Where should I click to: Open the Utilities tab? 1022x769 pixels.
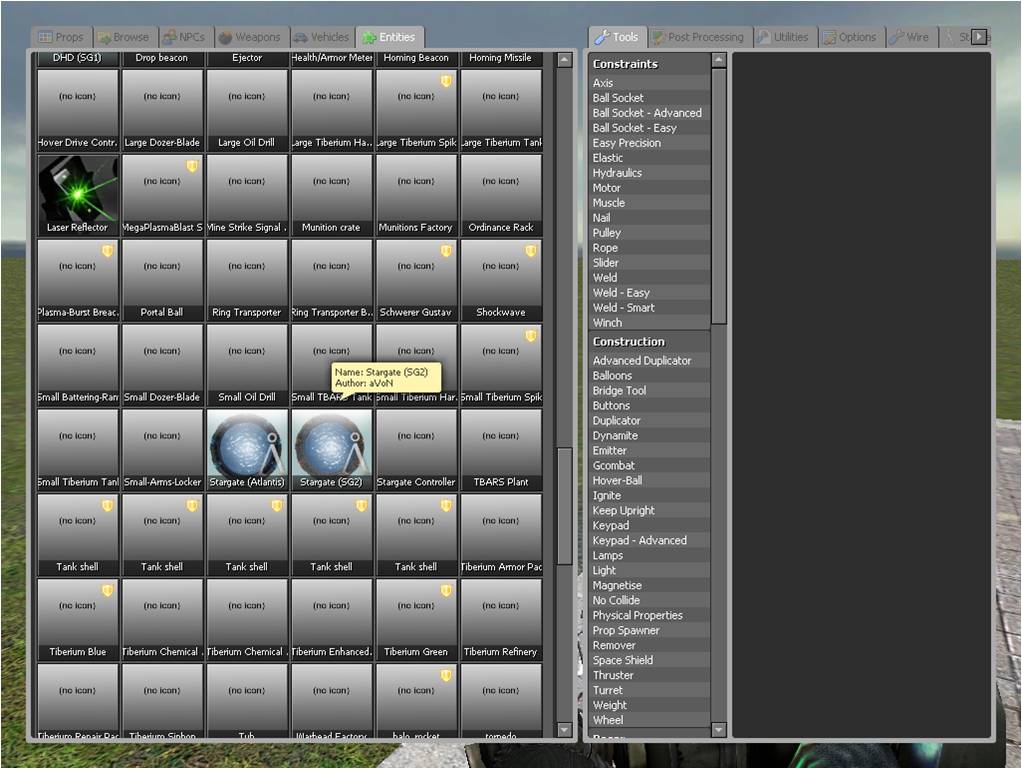coord(784,37)
